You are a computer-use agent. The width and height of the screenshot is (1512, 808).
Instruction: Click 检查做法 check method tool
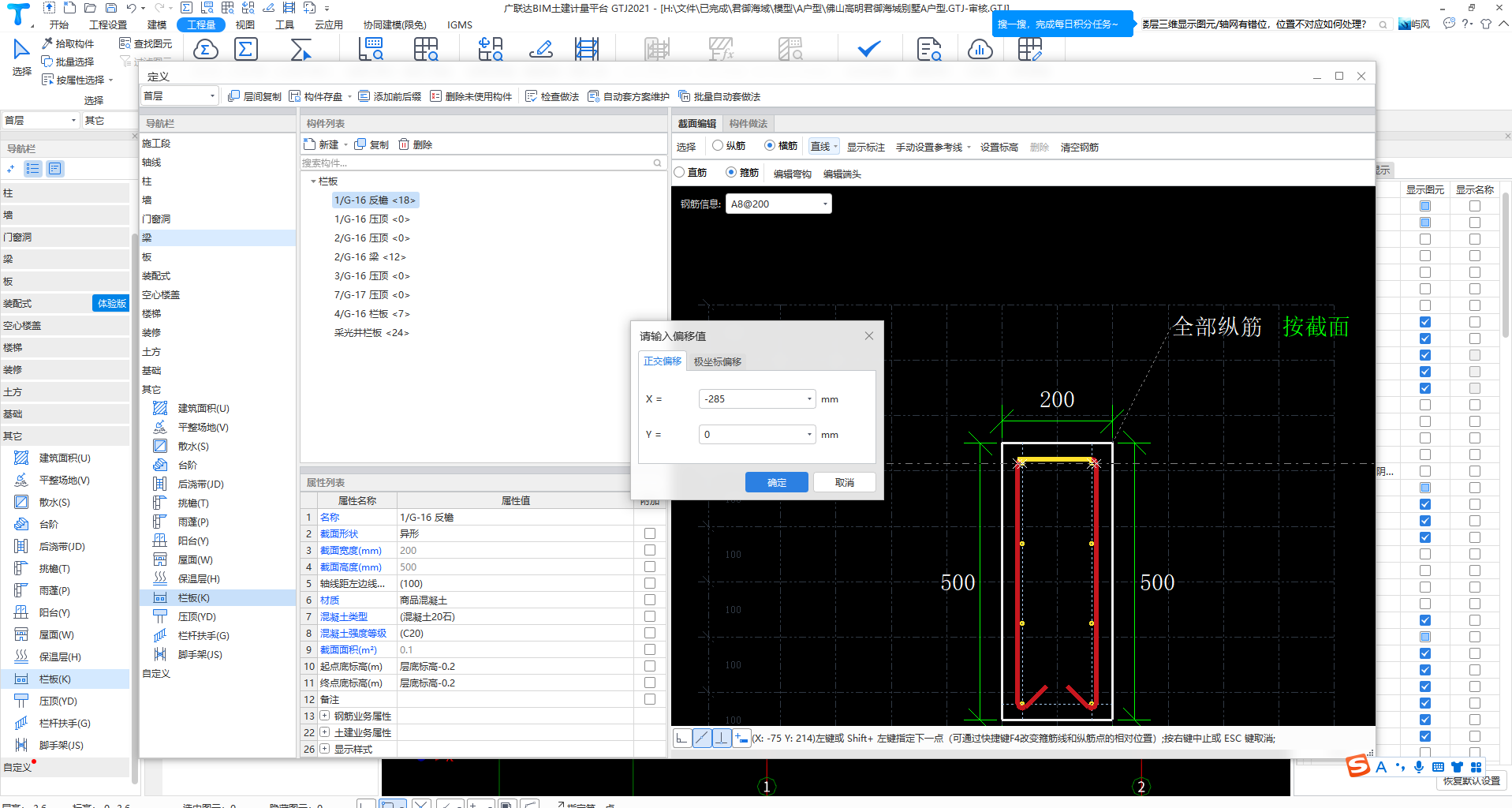[552, 96]
